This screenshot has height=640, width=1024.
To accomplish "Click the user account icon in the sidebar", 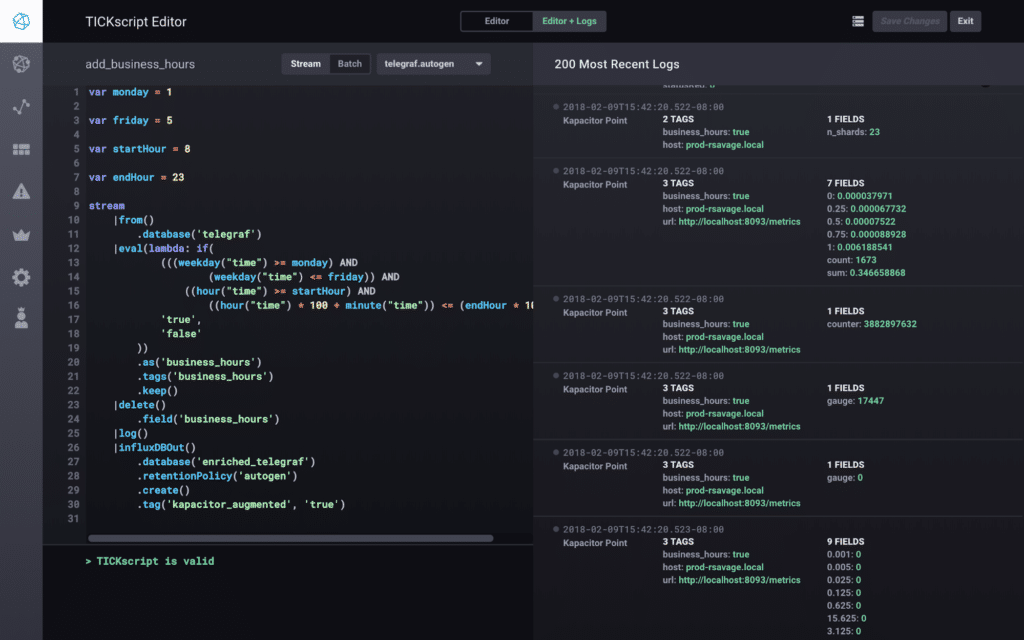I will [x=21, y=319].
